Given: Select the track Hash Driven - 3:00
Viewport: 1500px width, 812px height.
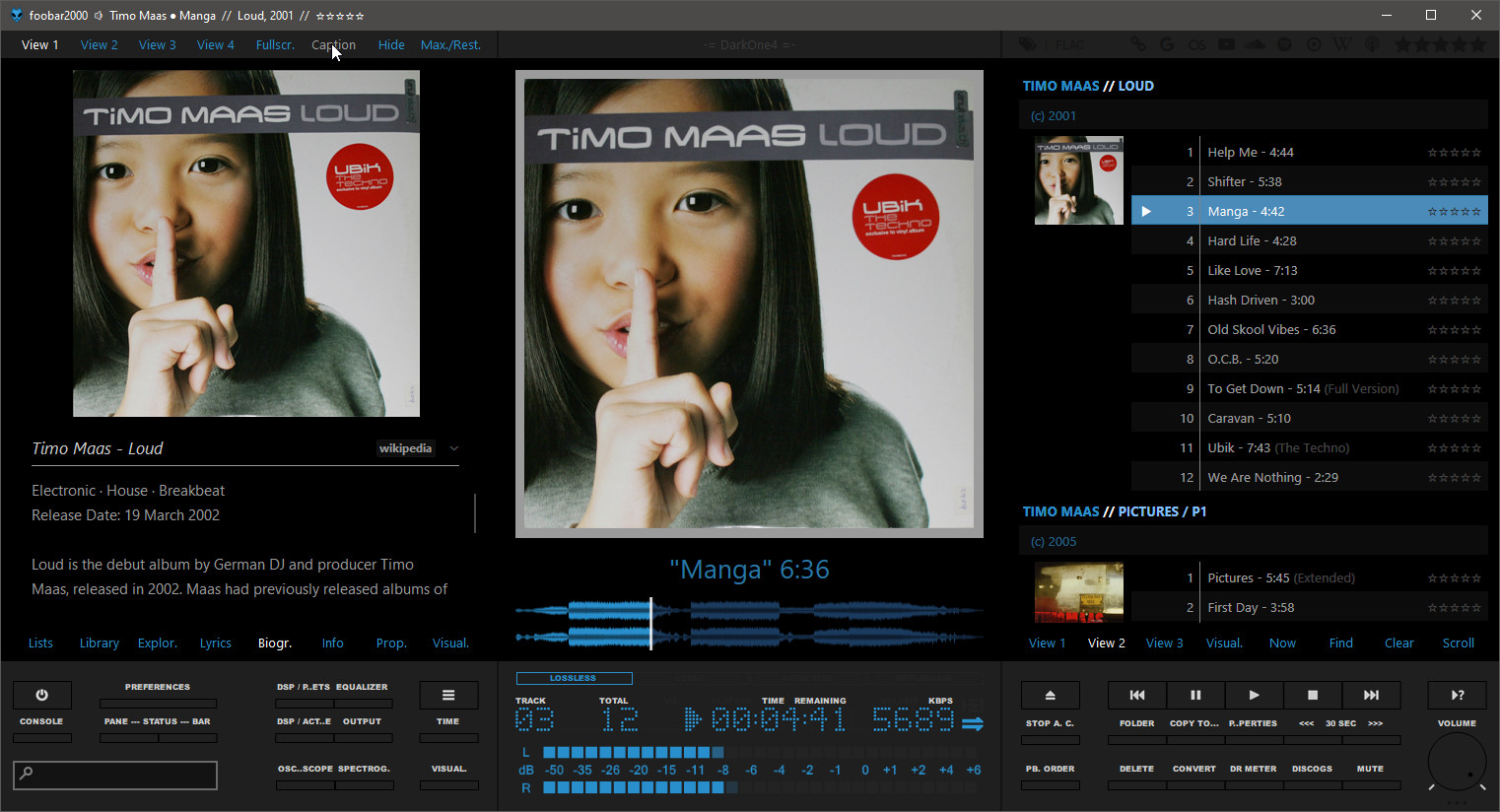Looking at the screenshot, I should click(x=1310, y=300).
